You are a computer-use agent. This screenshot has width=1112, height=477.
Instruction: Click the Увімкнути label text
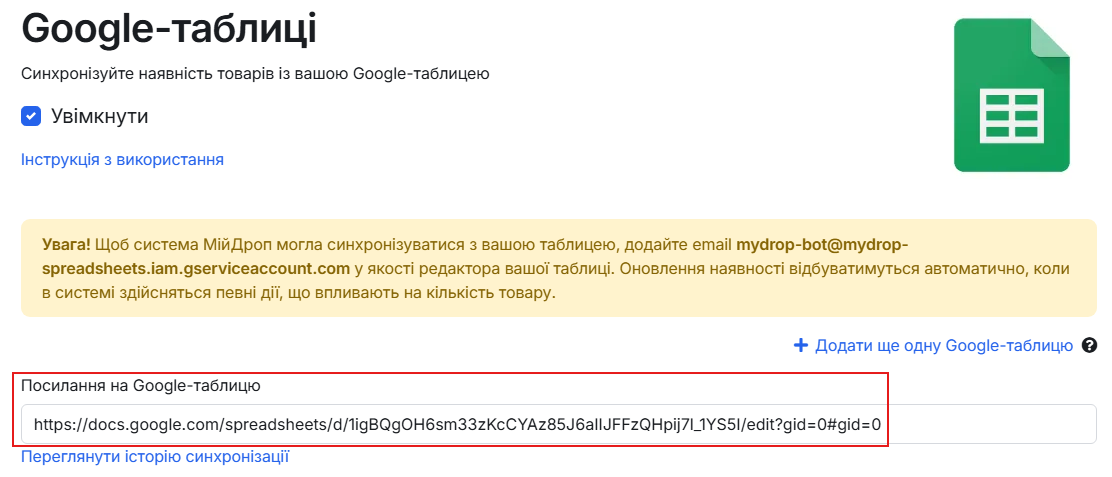(99, 116)
